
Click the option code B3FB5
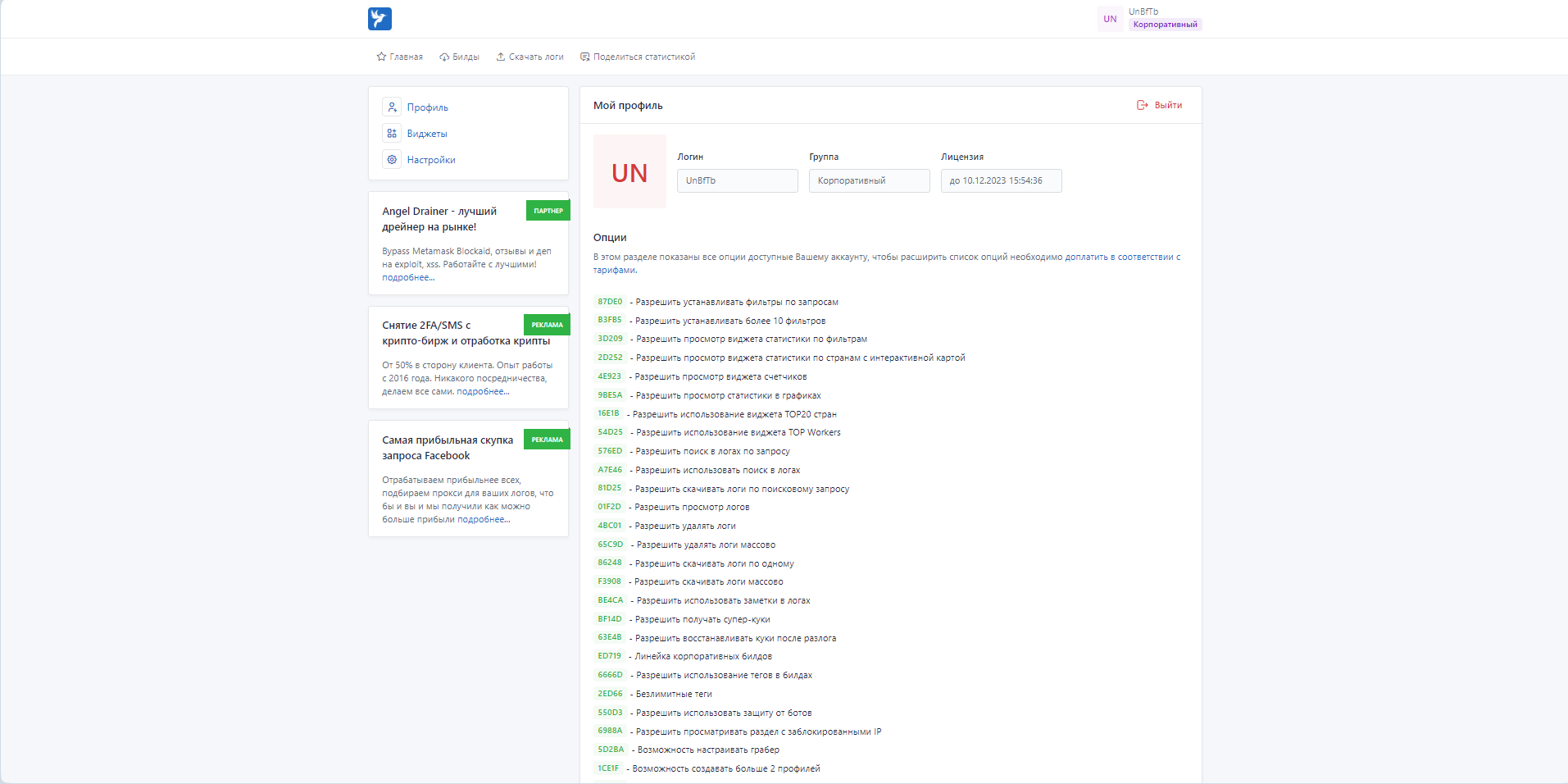[x=610, y=320]
